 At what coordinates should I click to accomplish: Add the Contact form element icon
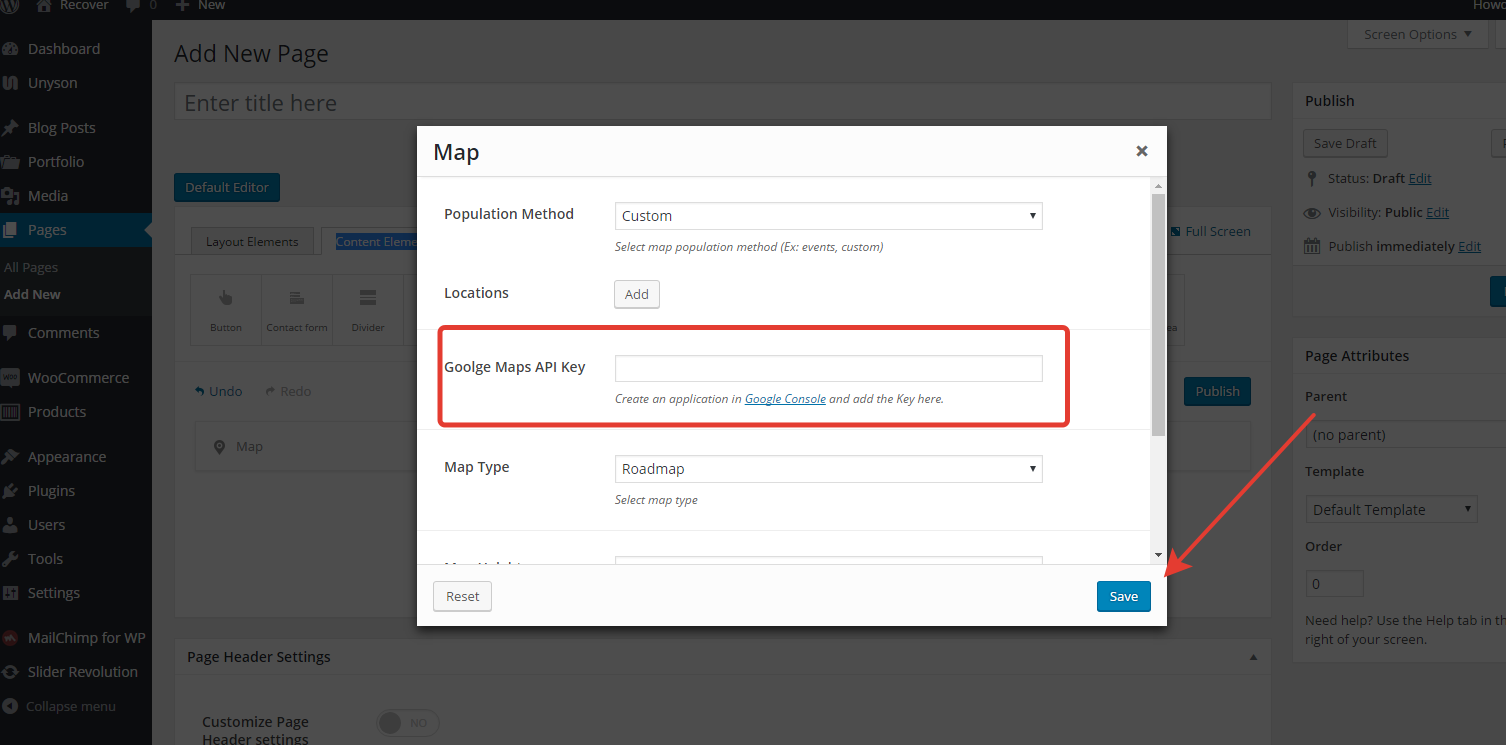(x=297, y=298)
